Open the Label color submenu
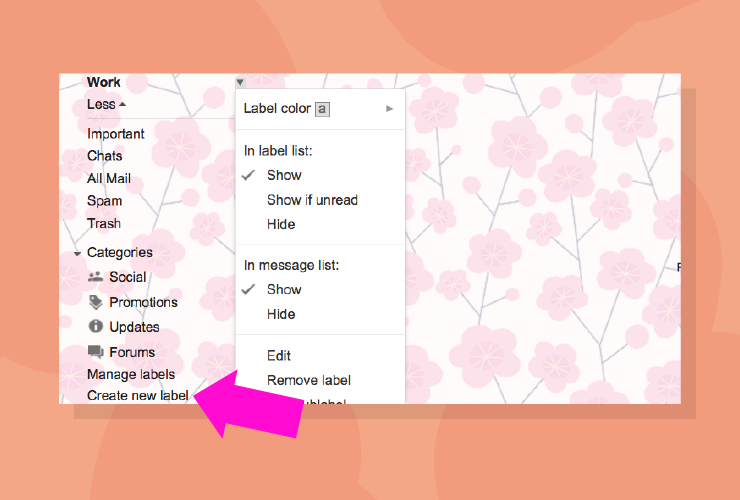Screen dimensions: 740x500 (320, 109)
